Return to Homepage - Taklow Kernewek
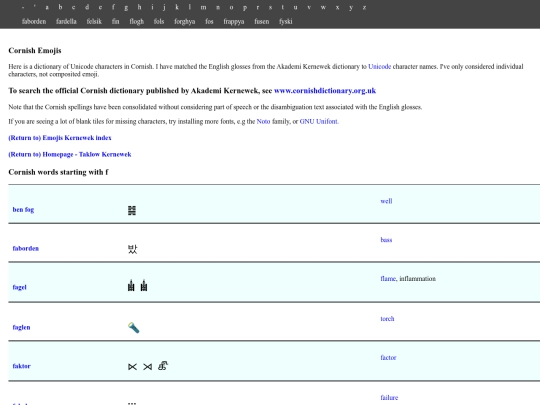The width and height of the screenshot is (540, 405). (x=70, y=154)
